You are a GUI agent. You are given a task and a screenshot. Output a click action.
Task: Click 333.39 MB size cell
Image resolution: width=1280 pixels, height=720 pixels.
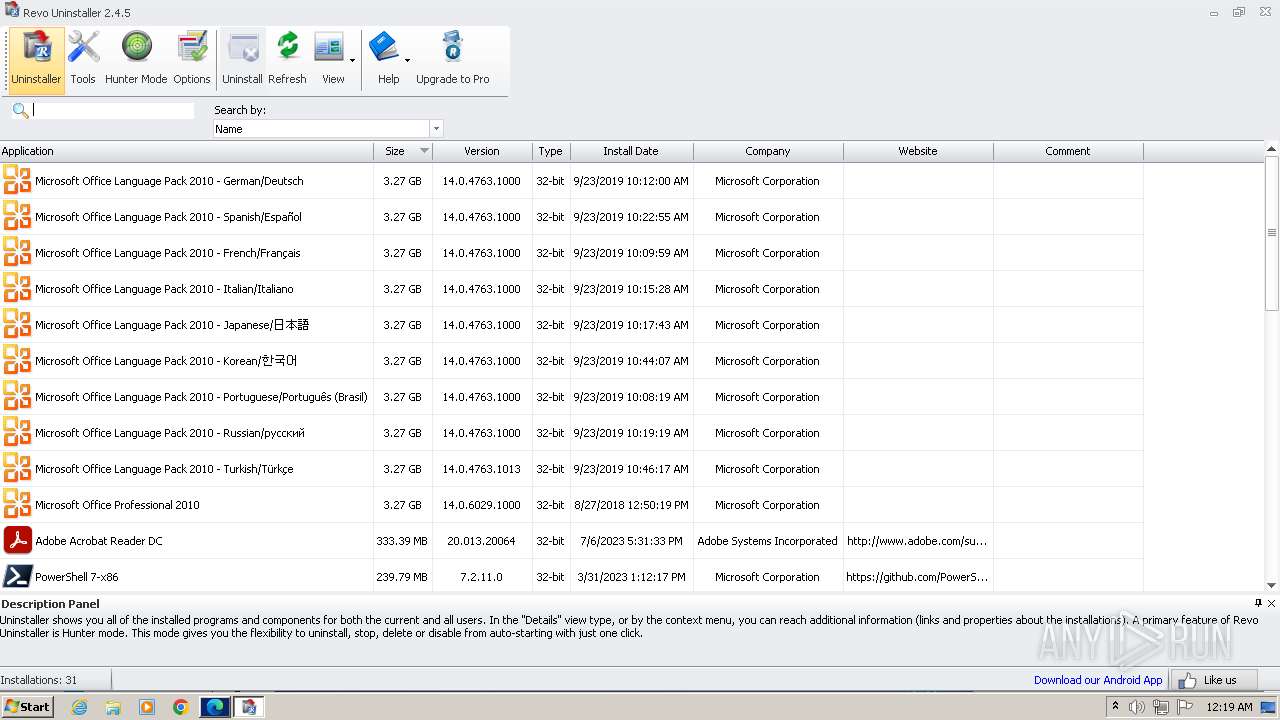(402, 541)
